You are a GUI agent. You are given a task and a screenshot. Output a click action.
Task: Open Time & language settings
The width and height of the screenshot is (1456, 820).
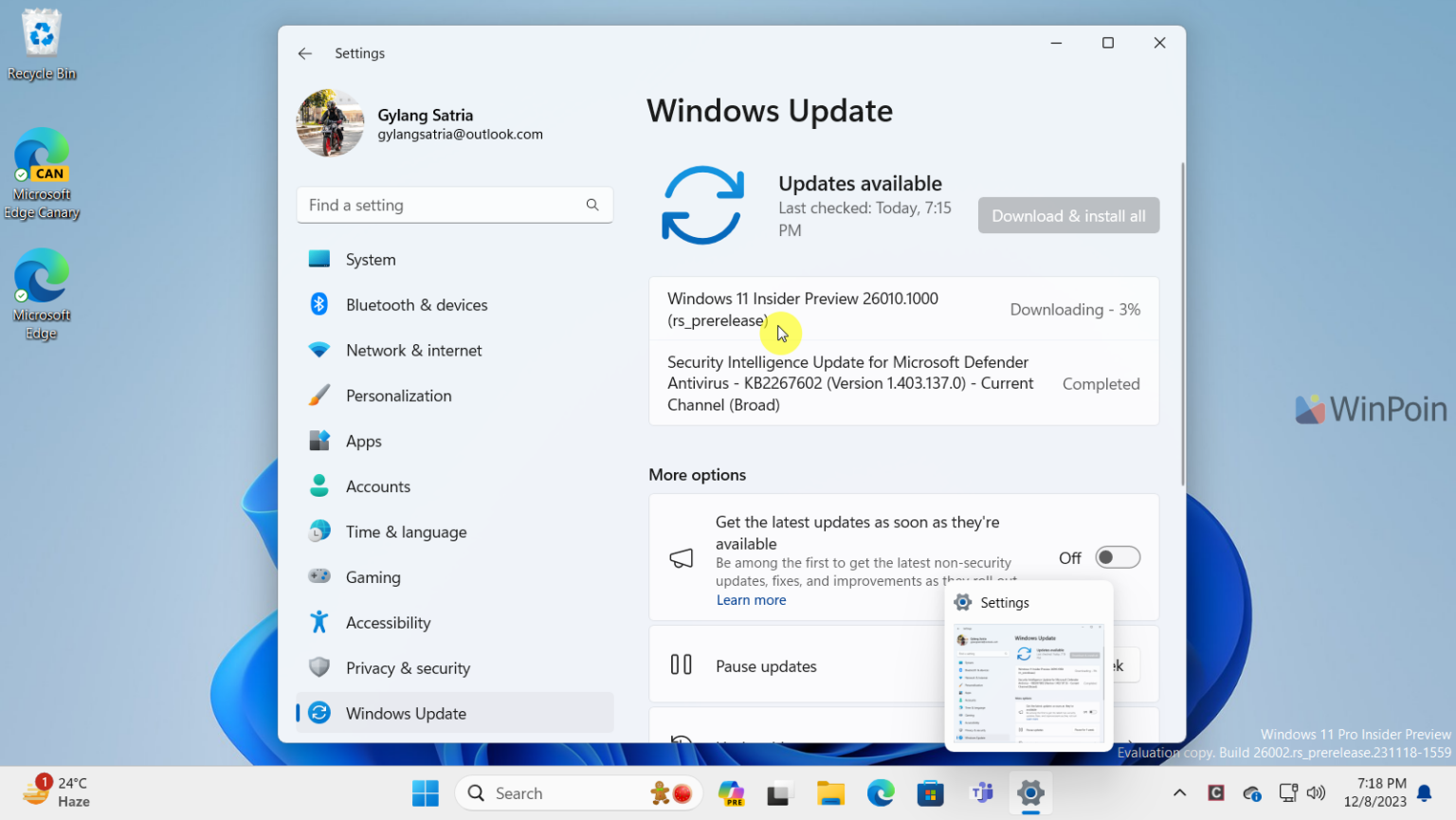coord(406,531)
